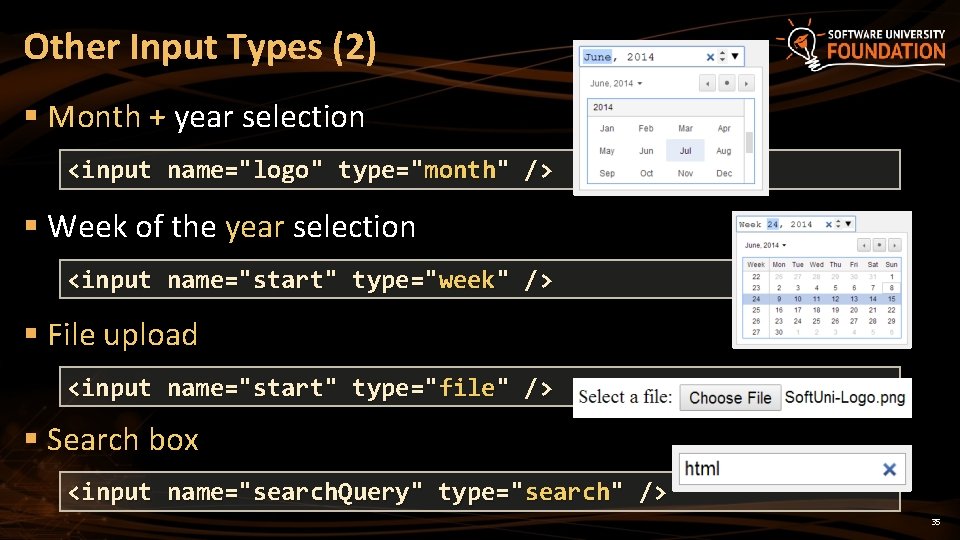Select Dec in the month picker
The image size is (960, 540).
(x=724, y=173)
